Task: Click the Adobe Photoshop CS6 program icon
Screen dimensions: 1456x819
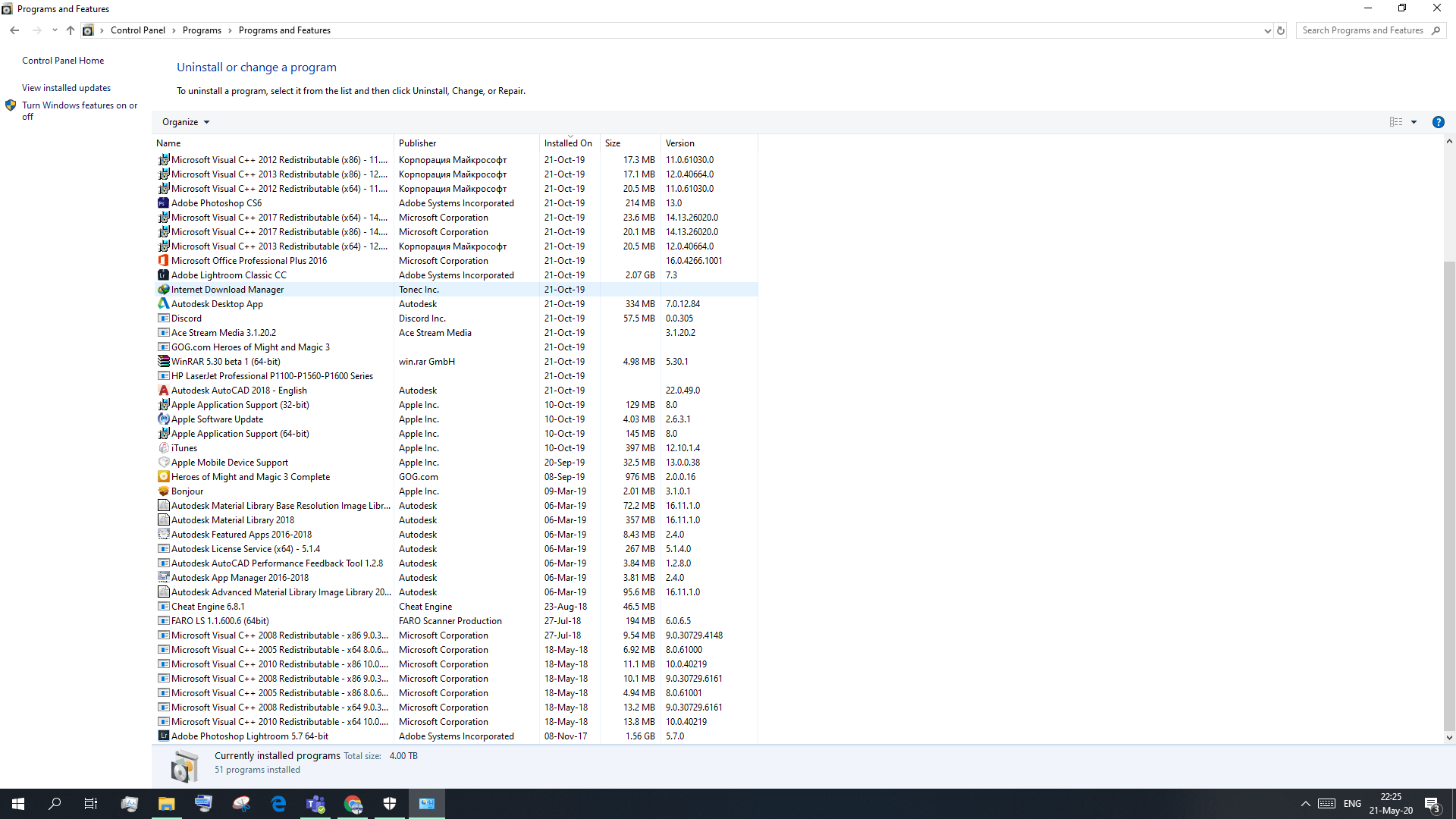Action: point(163,203)
